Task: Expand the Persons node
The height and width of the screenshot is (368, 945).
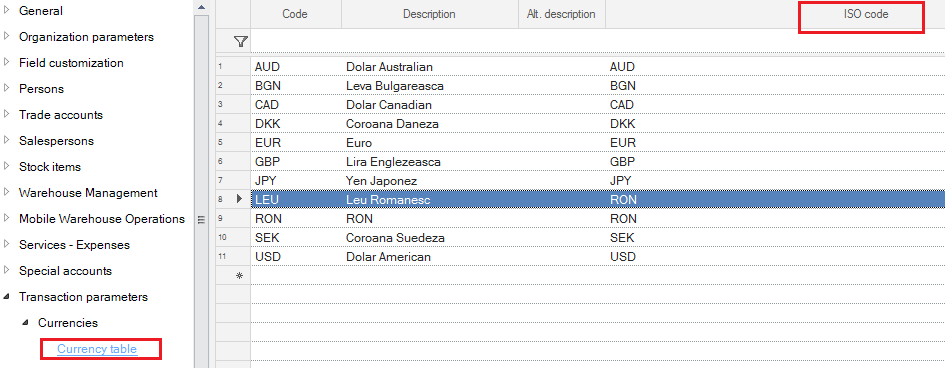Action: coord(7,89)
